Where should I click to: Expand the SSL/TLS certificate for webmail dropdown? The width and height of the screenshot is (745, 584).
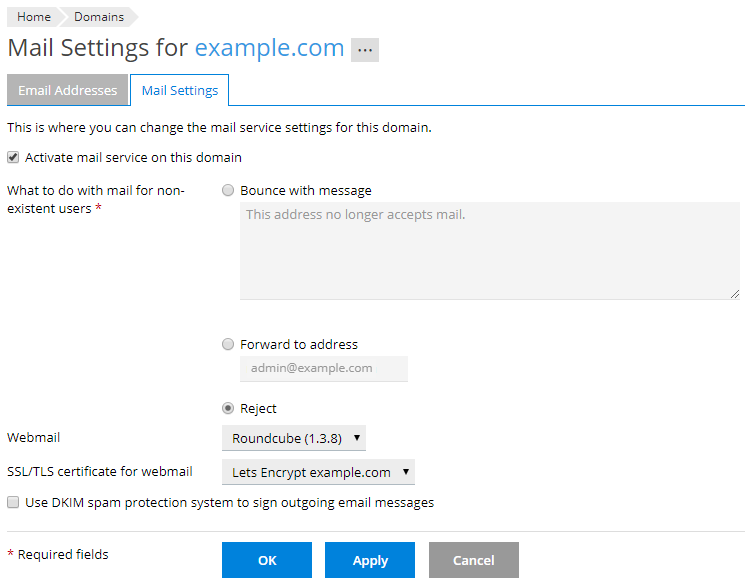pyautogui.click(x=318, y=472)
